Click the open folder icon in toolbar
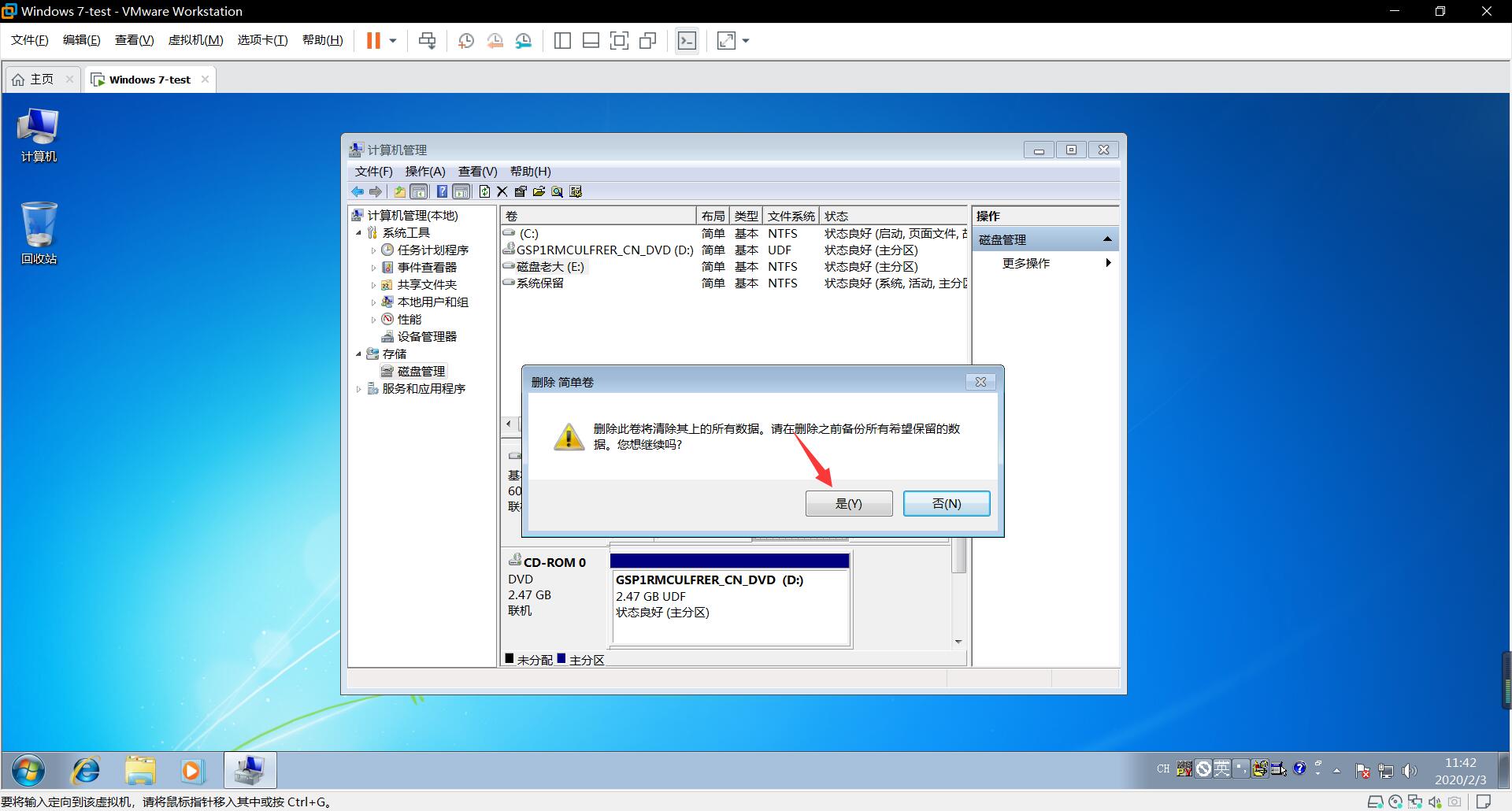1512x811 pixels. (539, 191)
